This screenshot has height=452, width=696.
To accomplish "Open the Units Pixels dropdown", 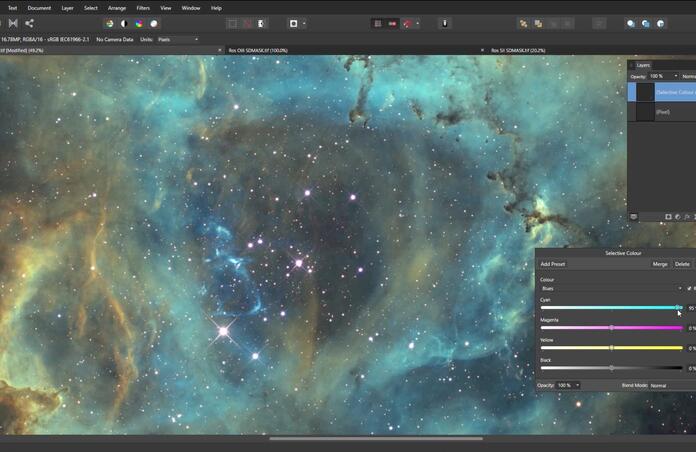I will coord(178,40).
